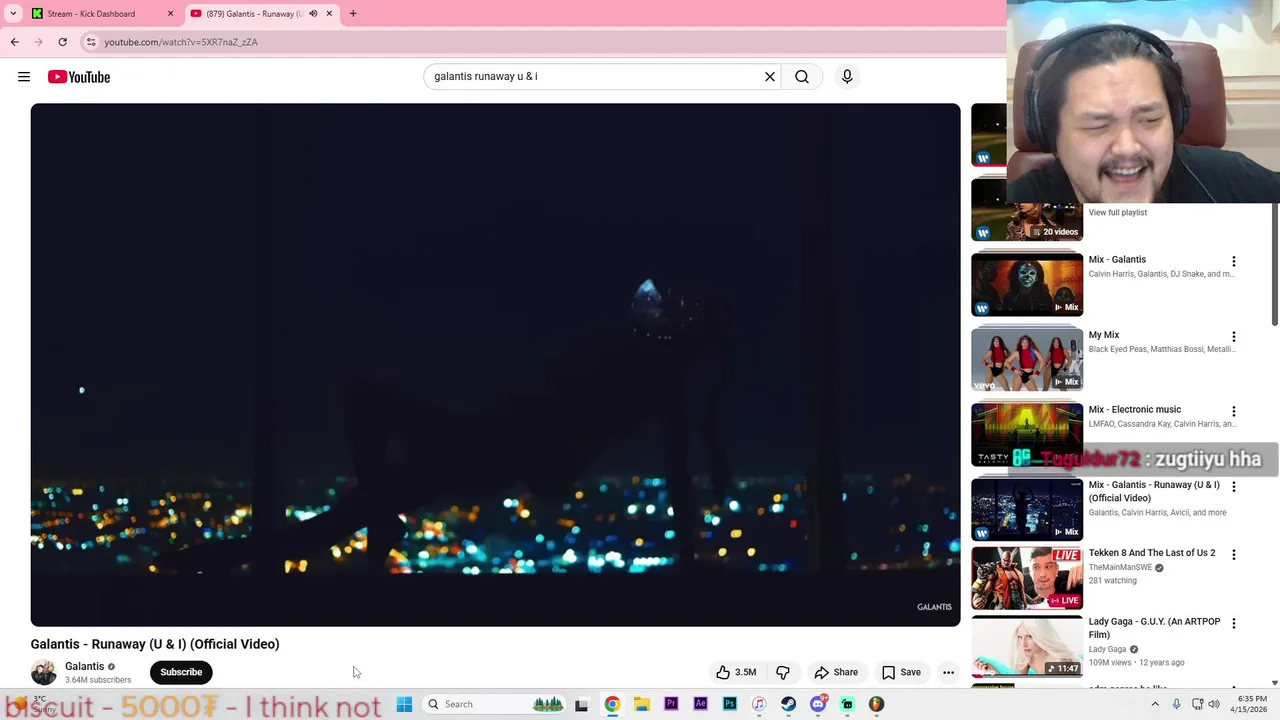The image size is (1280, 720).
Task: Click the video player to pause
Action: click(495, 365)
